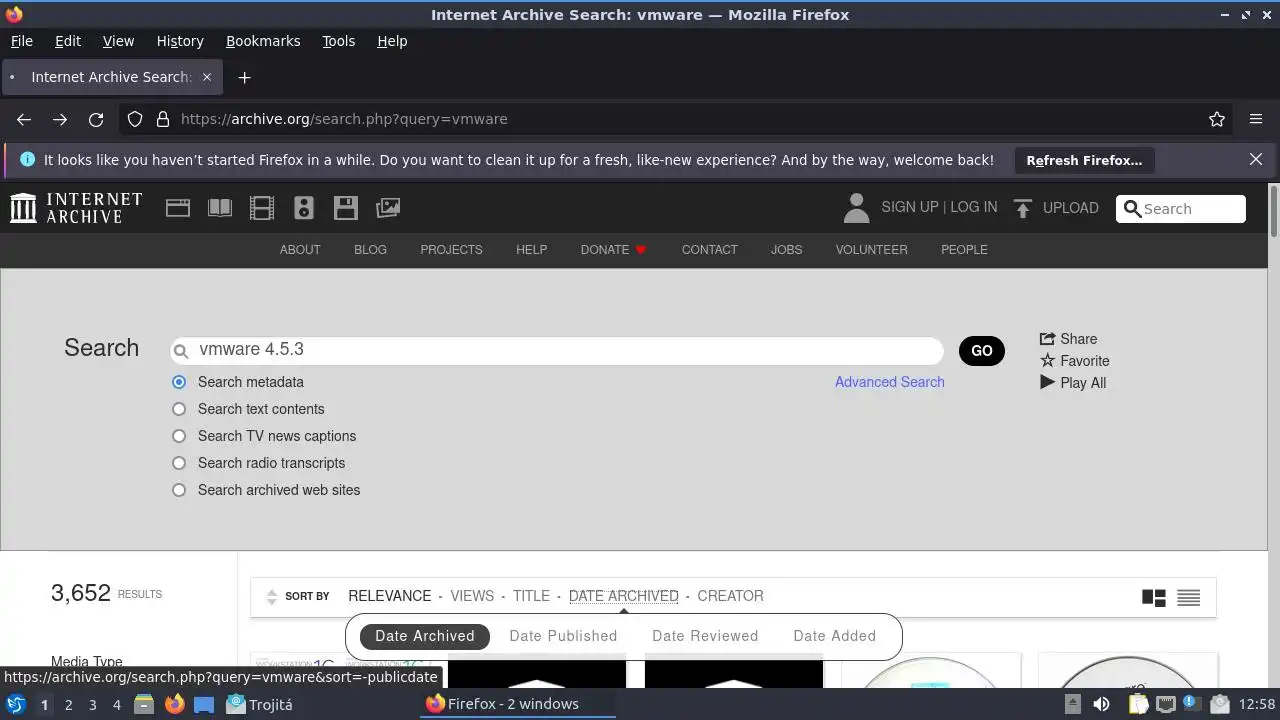Click the Internet Archive logo

(76, 208)
